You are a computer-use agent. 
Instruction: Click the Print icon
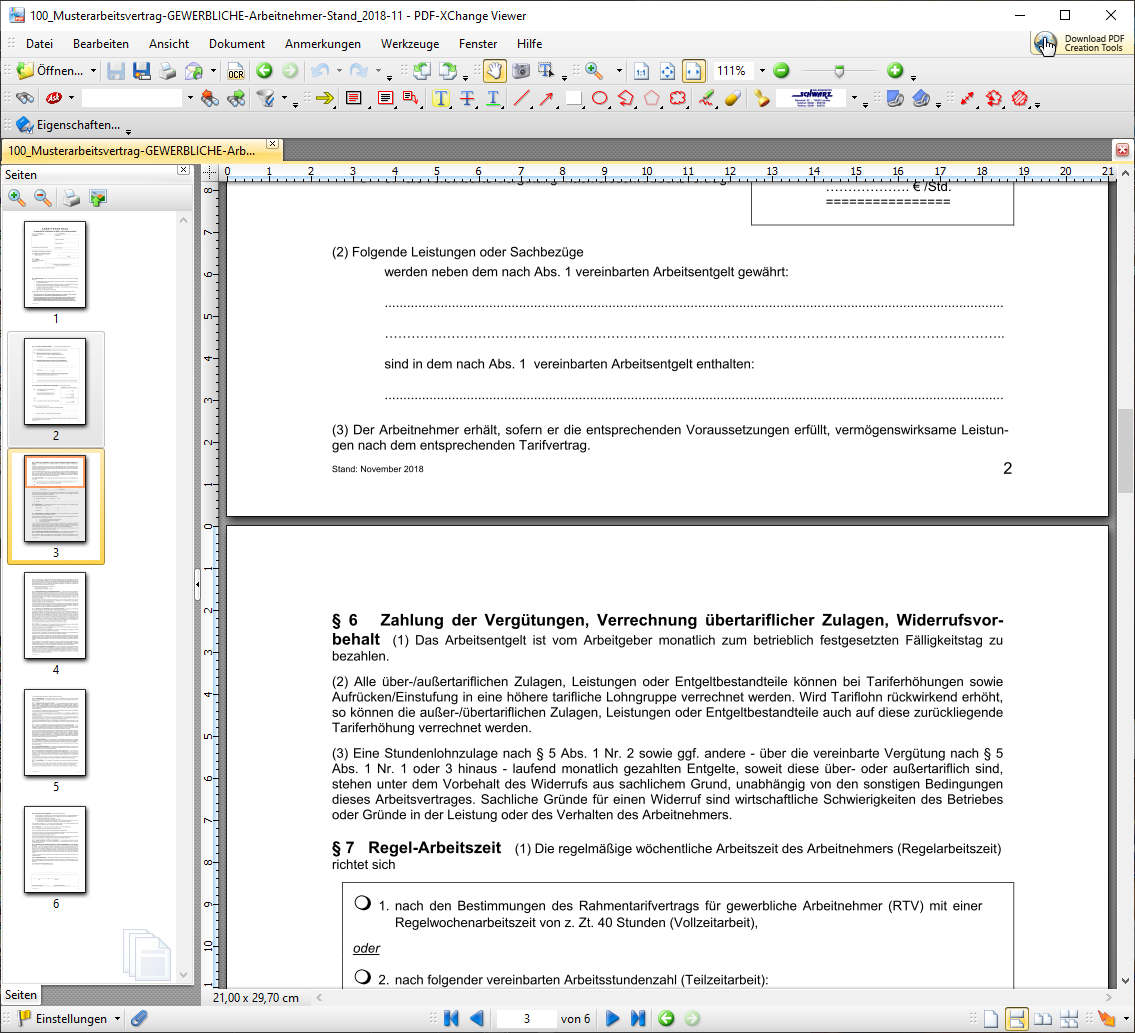167,71
